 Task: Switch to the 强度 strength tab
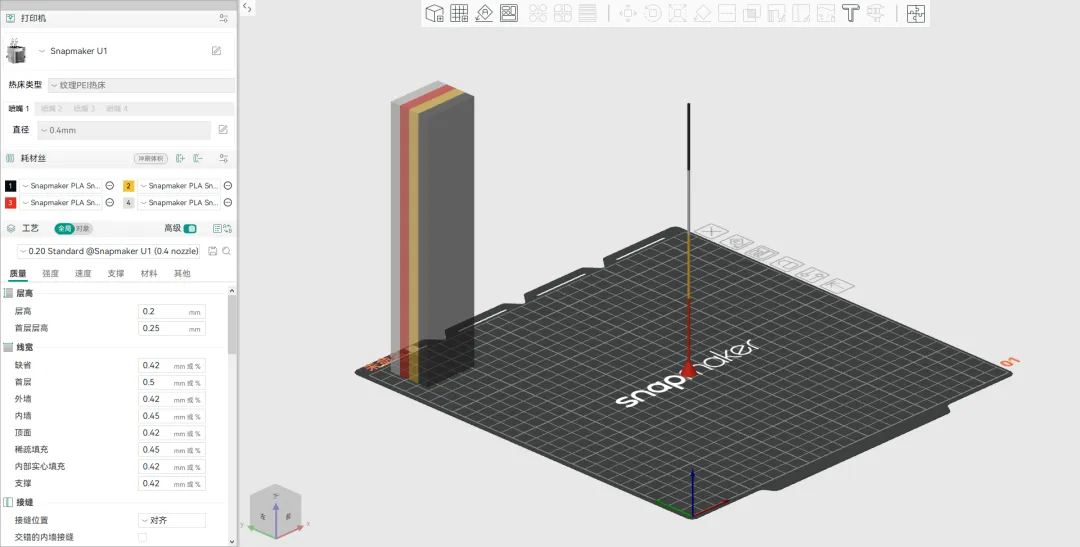pos(50,274)
